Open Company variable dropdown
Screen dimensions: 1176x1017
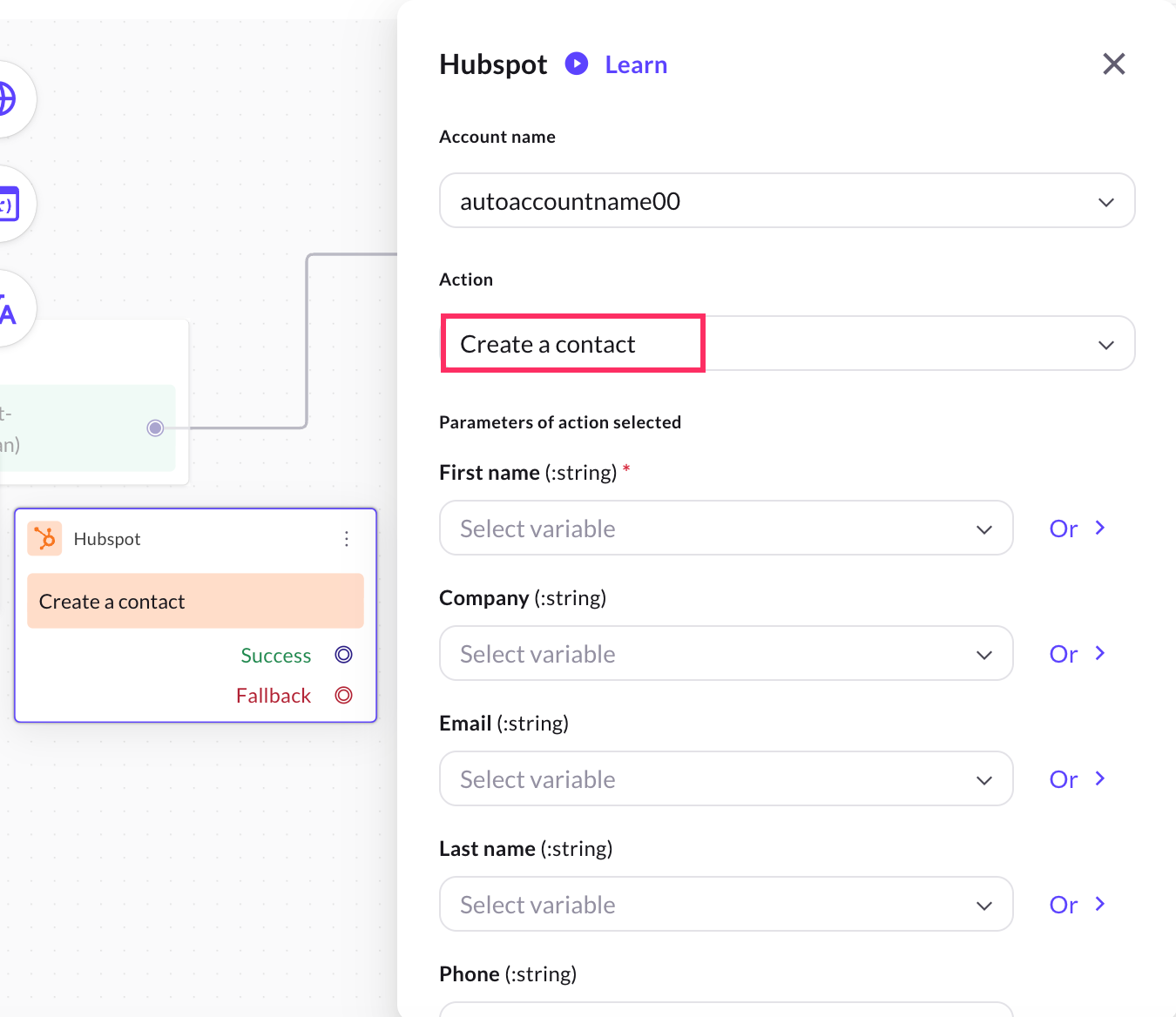[x=726, y=654]
